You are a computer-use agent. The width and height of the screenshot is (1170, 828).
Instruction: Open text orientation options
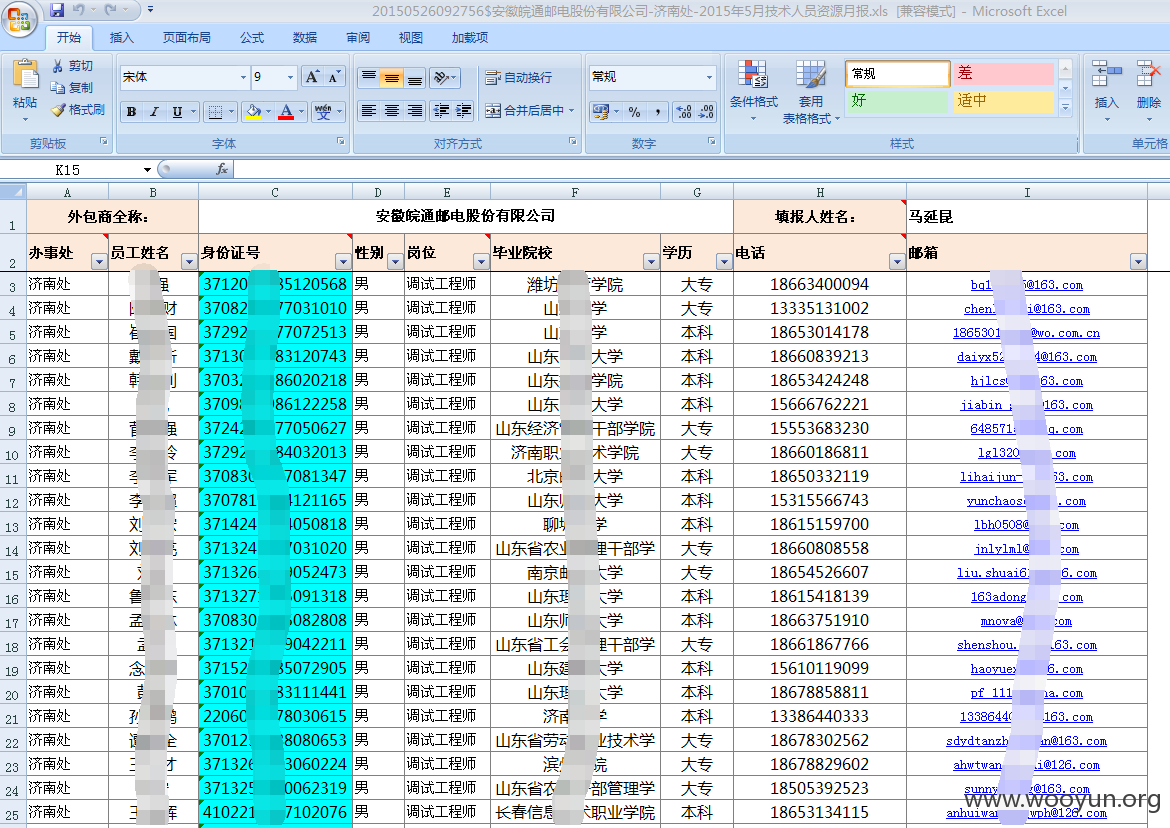click(445, 77)
